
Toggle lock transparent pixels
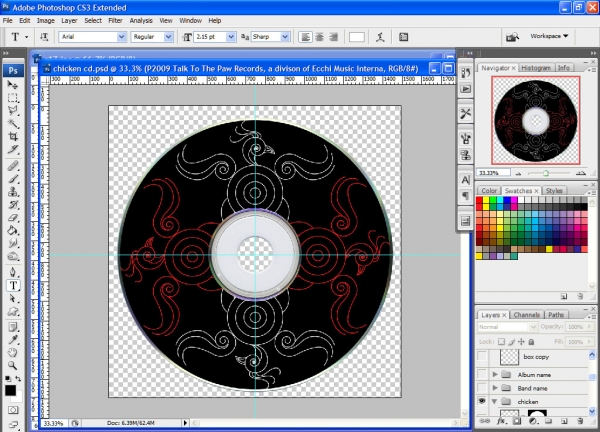(x=502, y=342)
